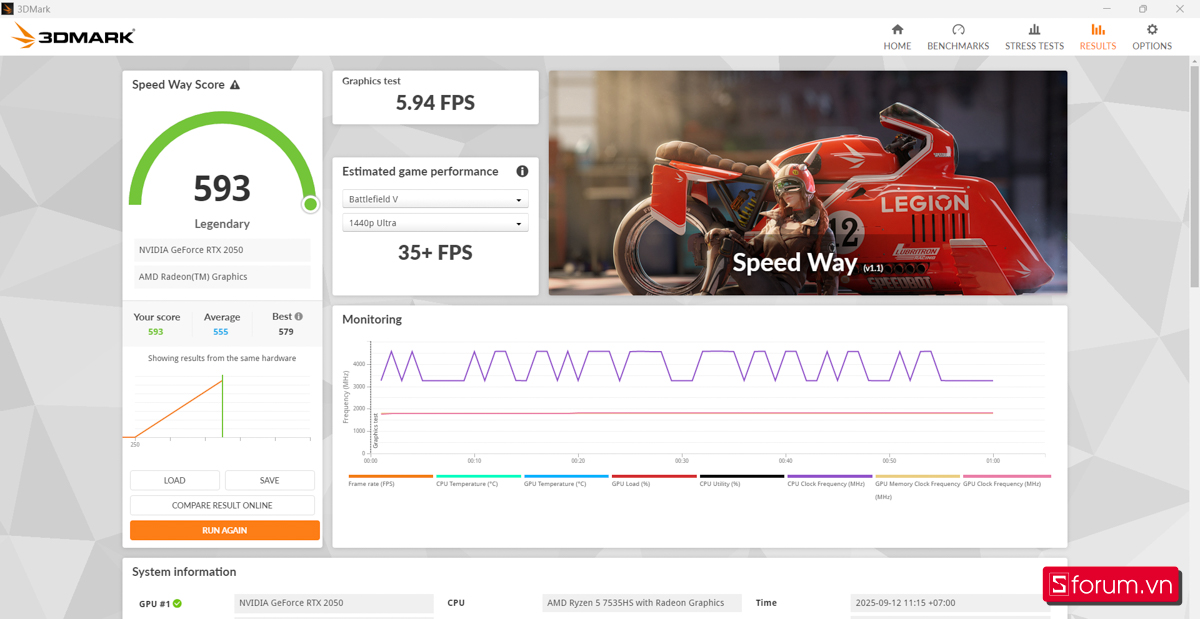Click the System information heading
The width and height of the screenshot is (1200, 619).
(x=184, y=572)
